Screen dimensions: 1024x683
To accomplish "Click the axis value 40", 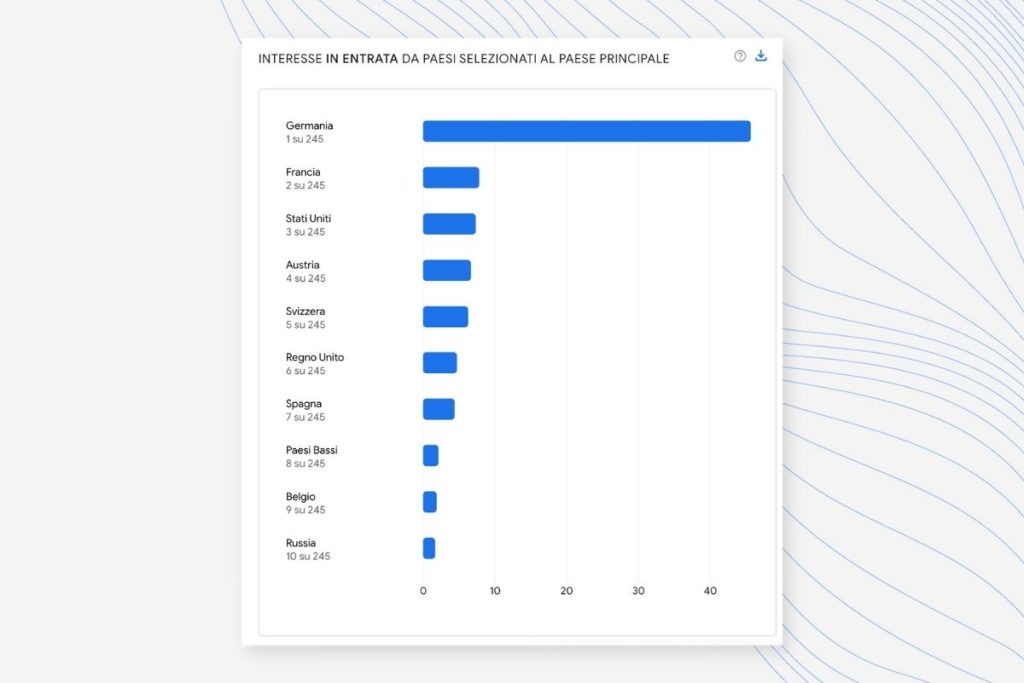I will tap(710, 591).
